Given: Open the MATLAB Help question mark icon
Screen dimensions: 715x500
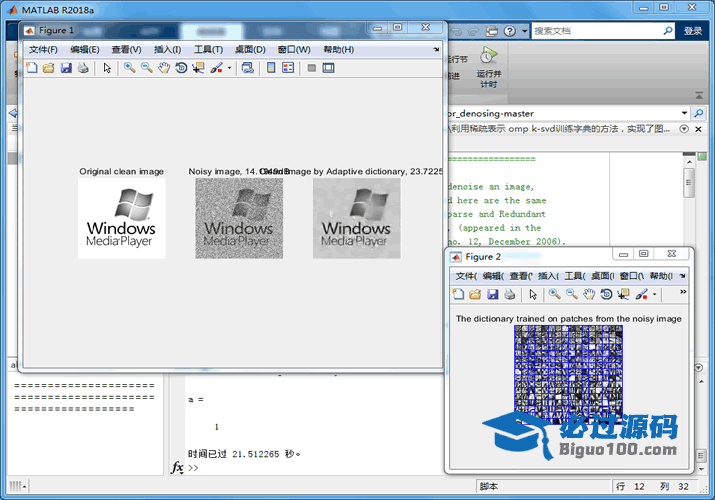Looking at the screenshot, I should tap(510, 31).
